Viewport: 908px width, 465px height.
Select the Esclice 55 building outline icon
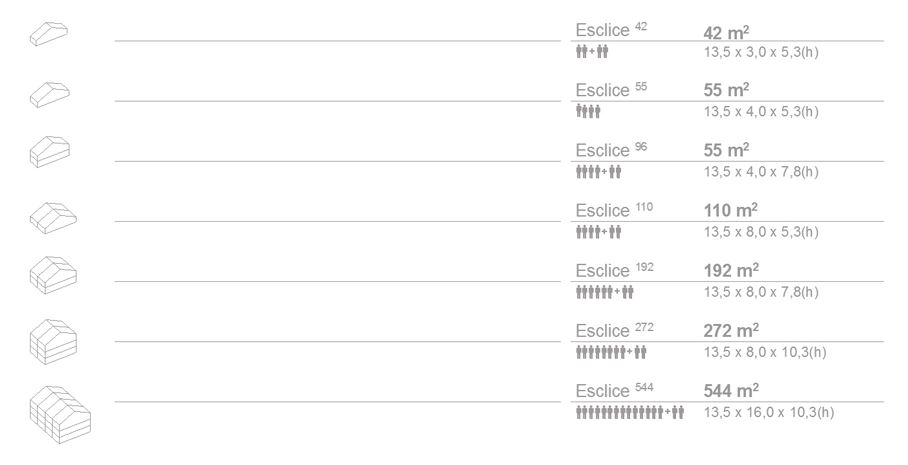[47, 93]
